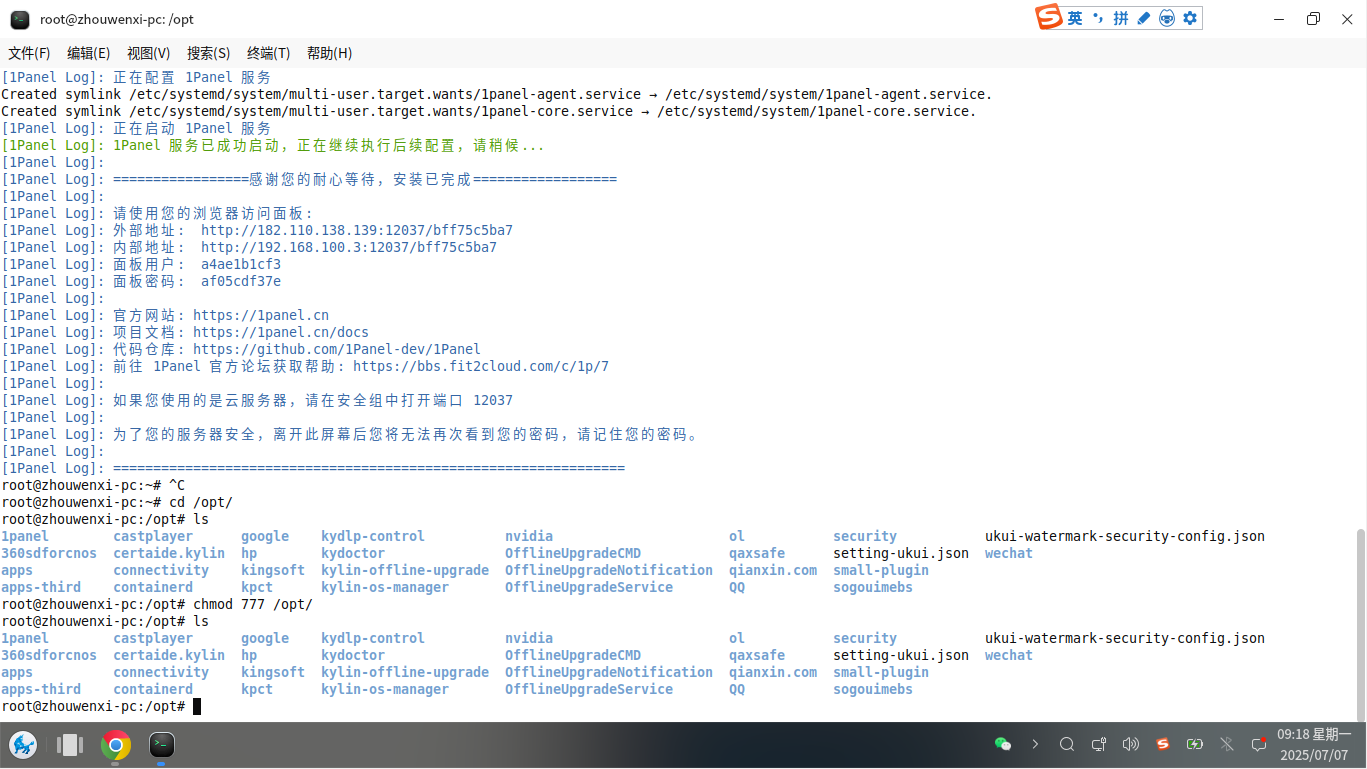Click the Sogou input method logo
The height and width of the screenshot is (769, 1367).
click(x=1049, y=18)
